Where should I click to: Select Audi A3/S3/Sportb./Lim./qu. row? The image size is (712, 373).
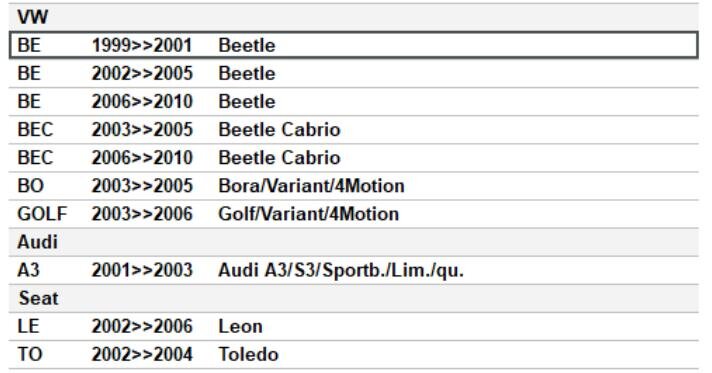point(354,271)
